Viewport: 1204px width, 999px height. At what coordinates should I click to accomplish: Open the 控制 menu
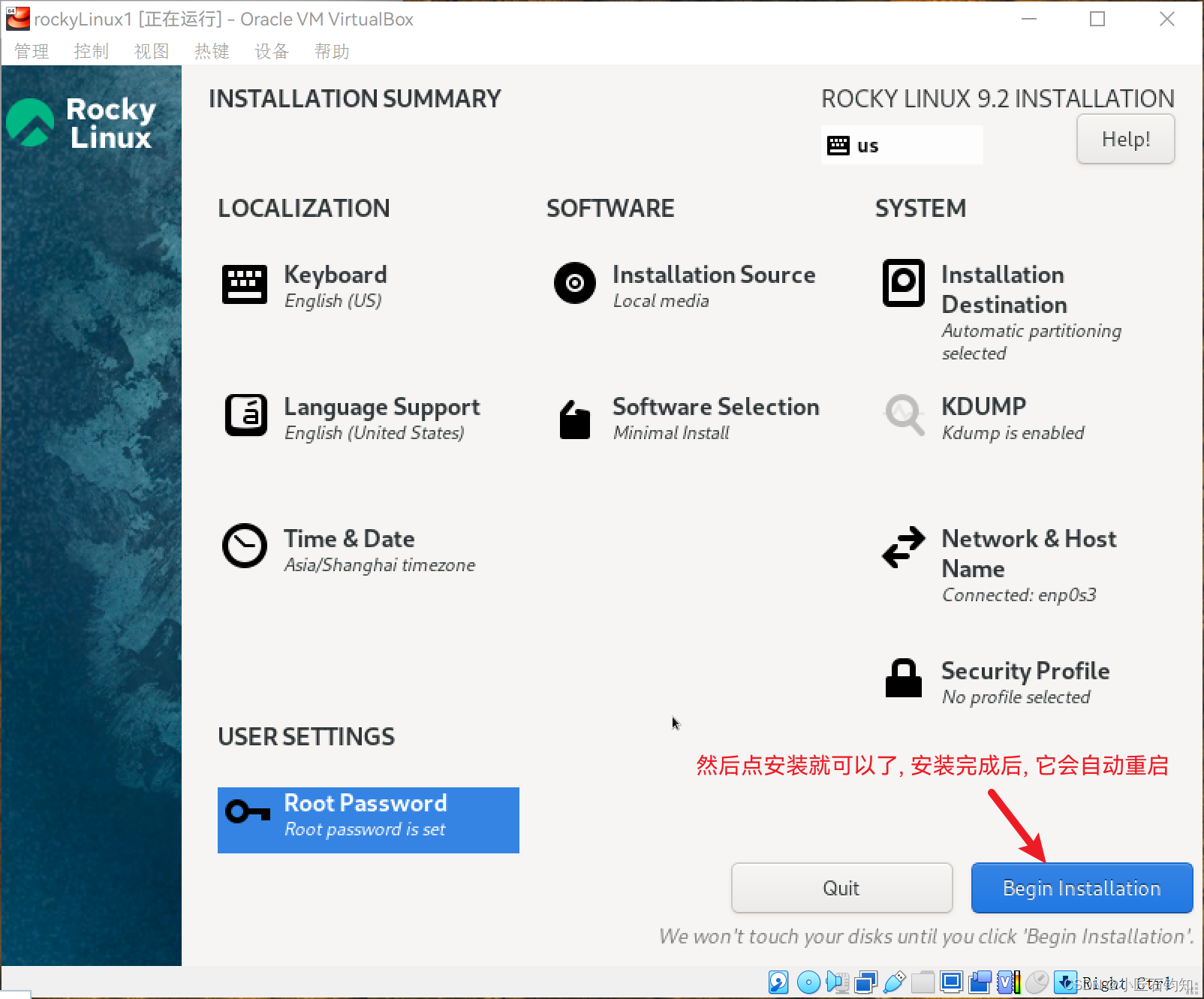click(92, 51)
